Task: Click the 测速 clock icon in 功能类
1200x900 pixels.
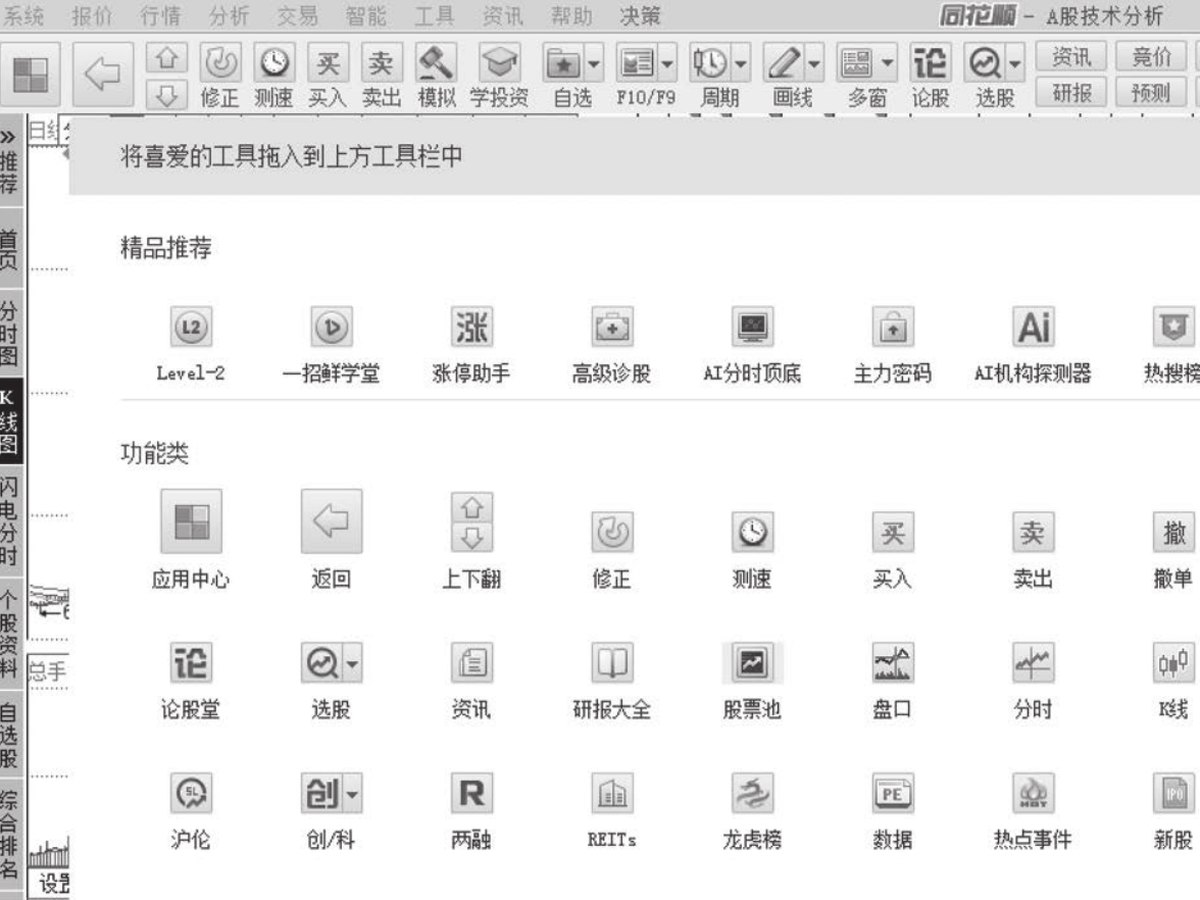Action: [752, 533]
